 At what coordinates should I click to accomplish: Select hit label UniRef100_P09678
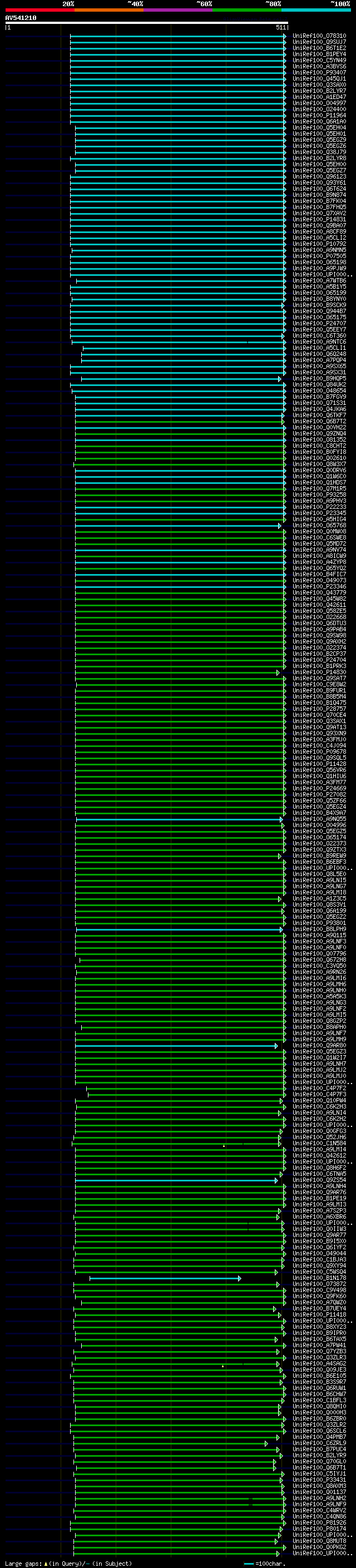319,752
